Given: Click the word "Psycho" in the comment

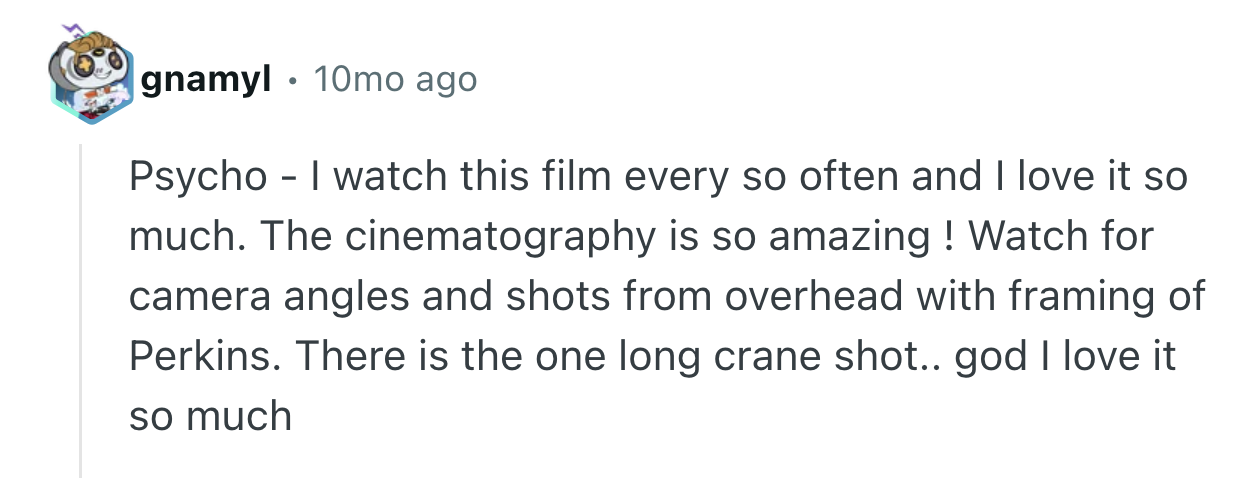Looking at the screenshot, I should tap(198, 179).
